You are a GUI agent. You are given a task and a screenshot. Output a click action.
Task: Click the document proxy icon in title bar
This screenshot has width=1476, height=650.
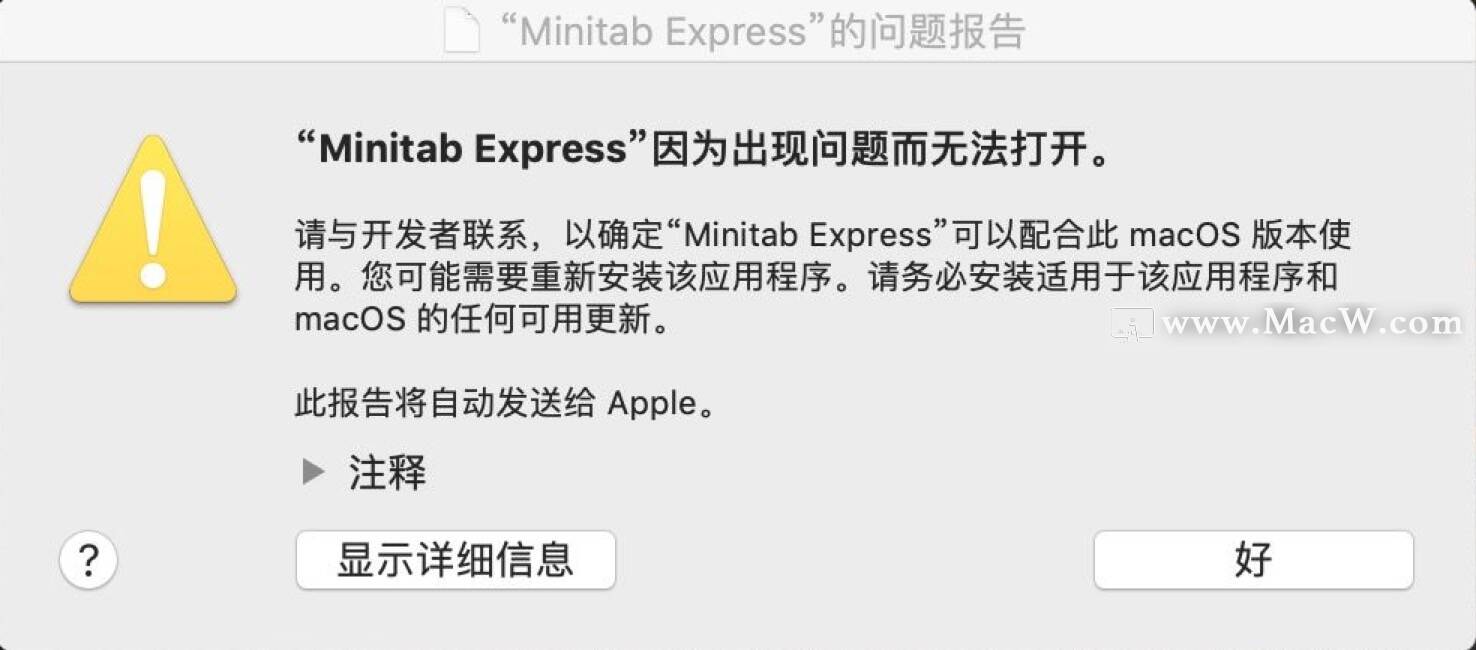(x=462, y=31)
